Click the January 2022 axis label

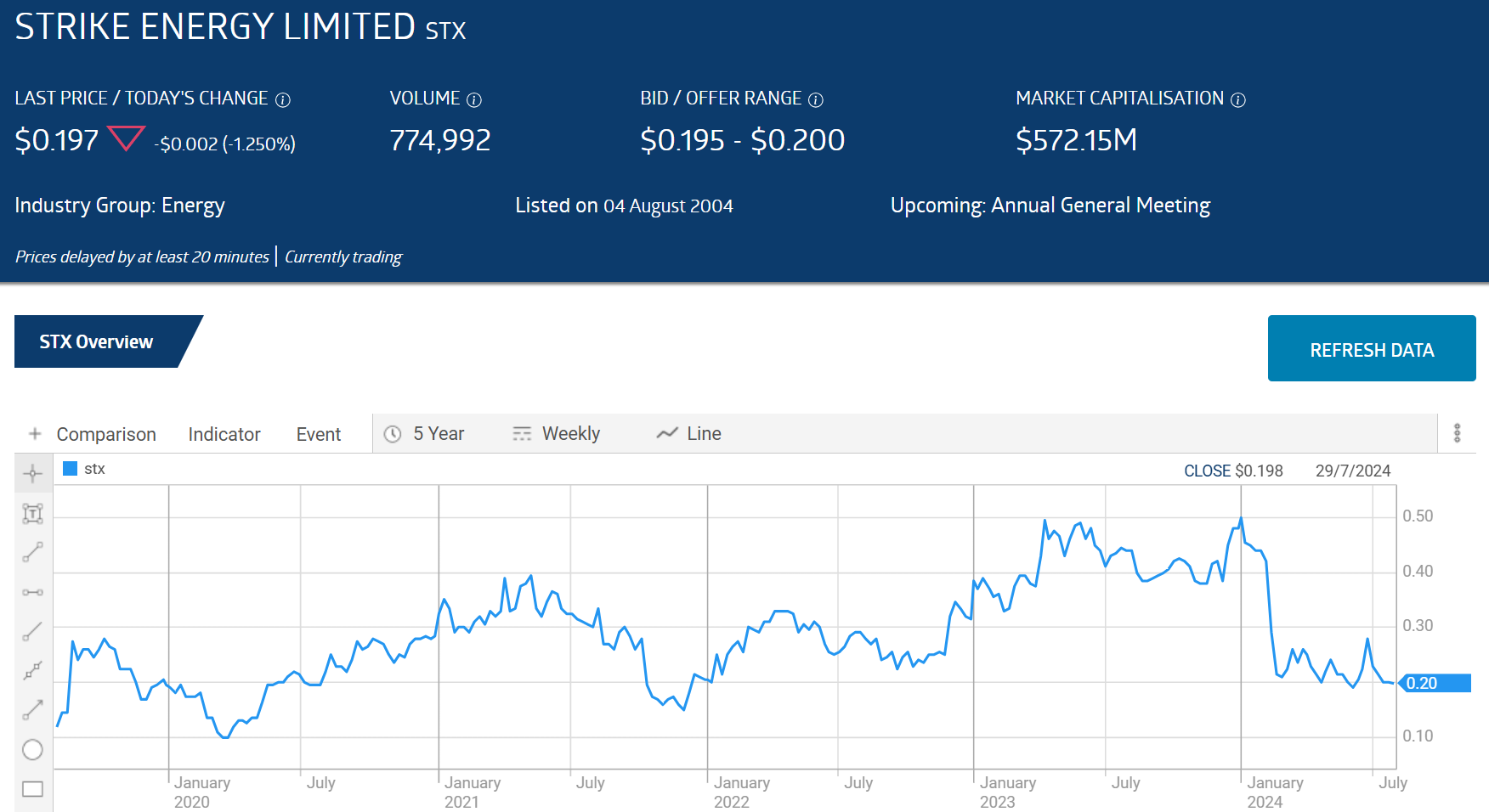coord(742,792)
